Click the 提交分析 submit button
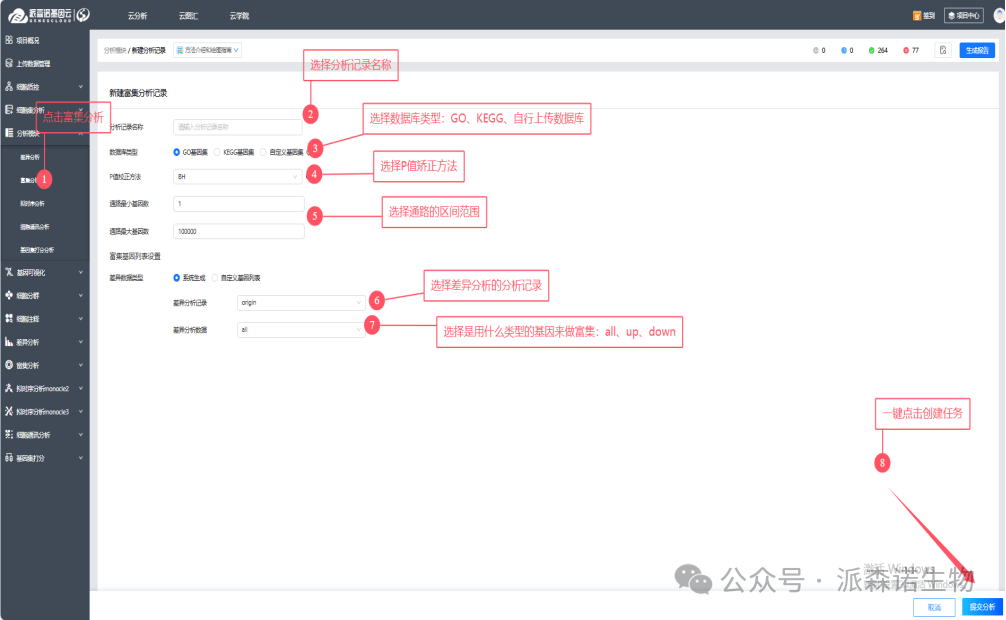 981,607
